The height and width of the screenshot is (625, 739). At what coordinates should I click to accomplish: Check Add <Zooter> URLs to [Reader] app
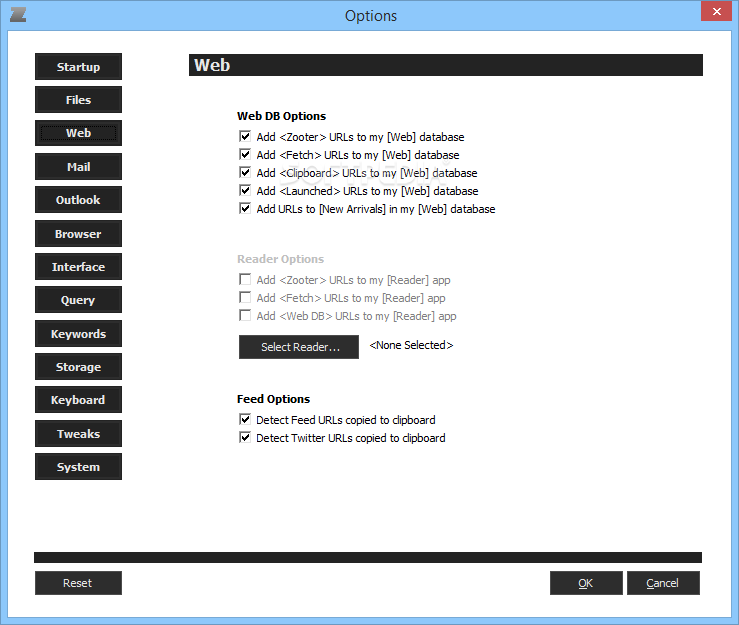click(245, 280)
